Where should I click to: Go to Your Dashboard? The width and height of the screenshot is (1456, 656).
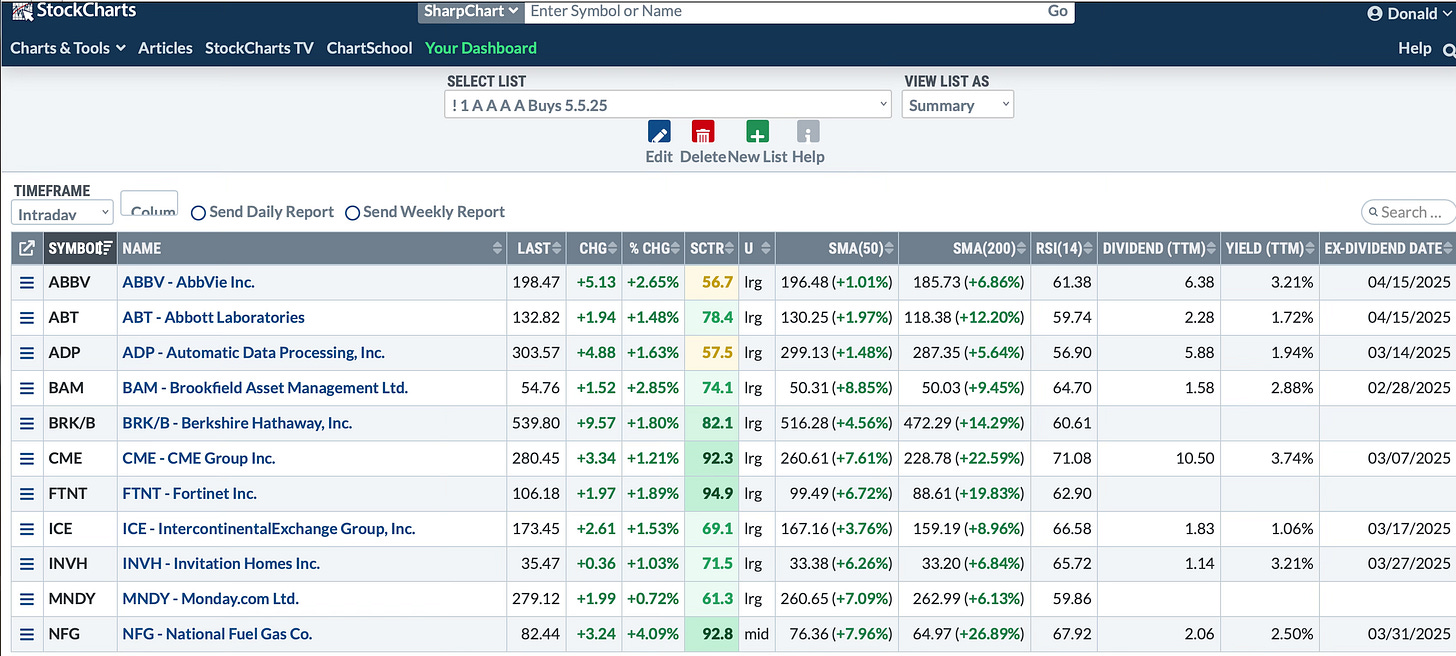(x=481, y=48)
